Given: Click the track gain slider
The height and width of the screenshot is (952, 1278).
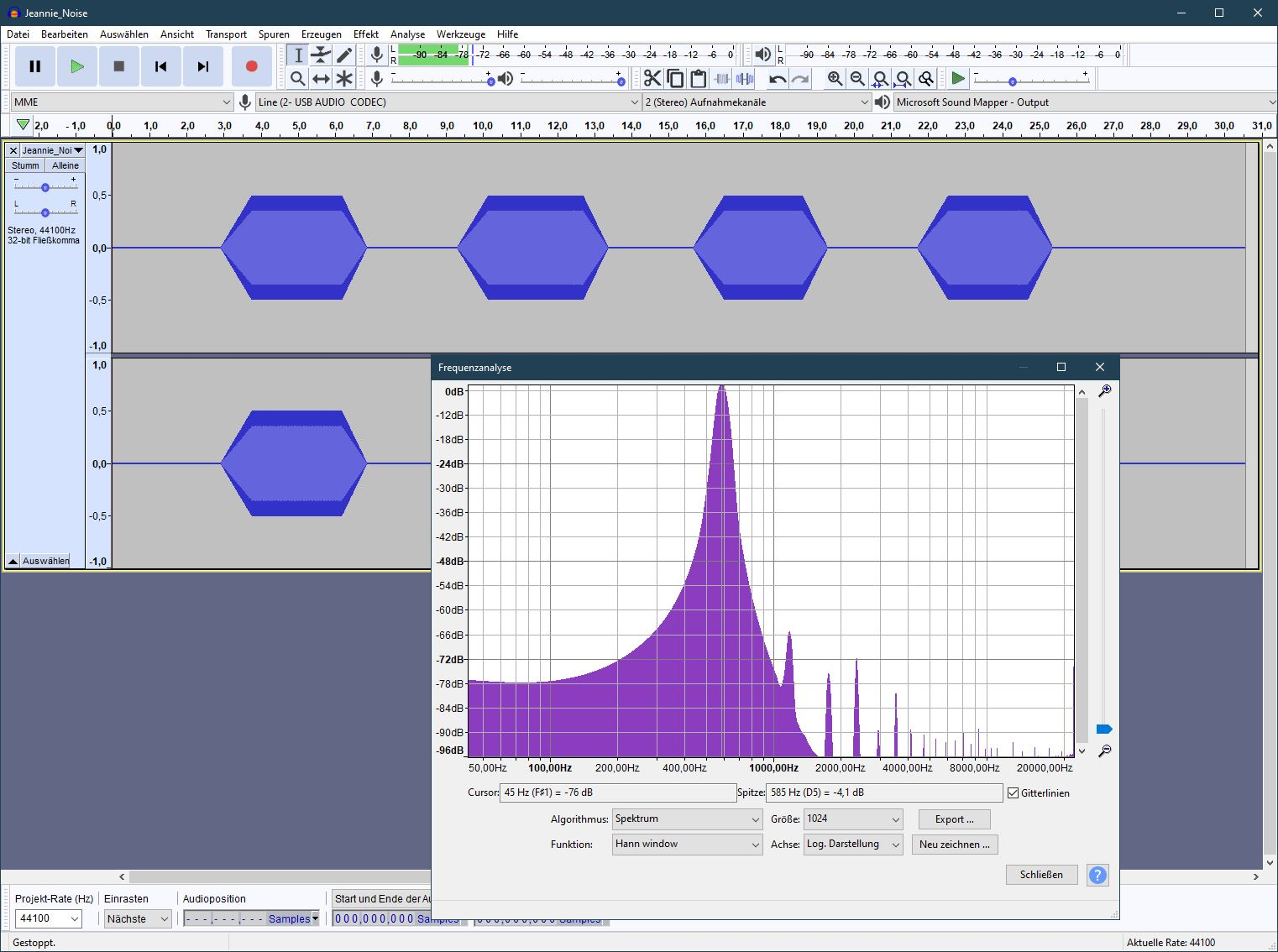Looking at the screenshot, I should pyautogui.click(x=45, y=186).
